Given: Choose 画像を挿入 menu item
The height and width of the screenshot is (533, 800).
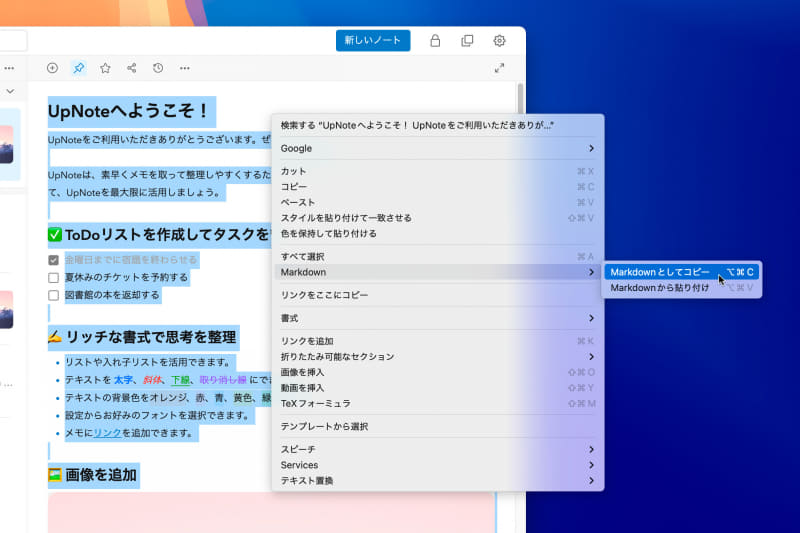Looking at the screenshot, I should tap(438, 372).
